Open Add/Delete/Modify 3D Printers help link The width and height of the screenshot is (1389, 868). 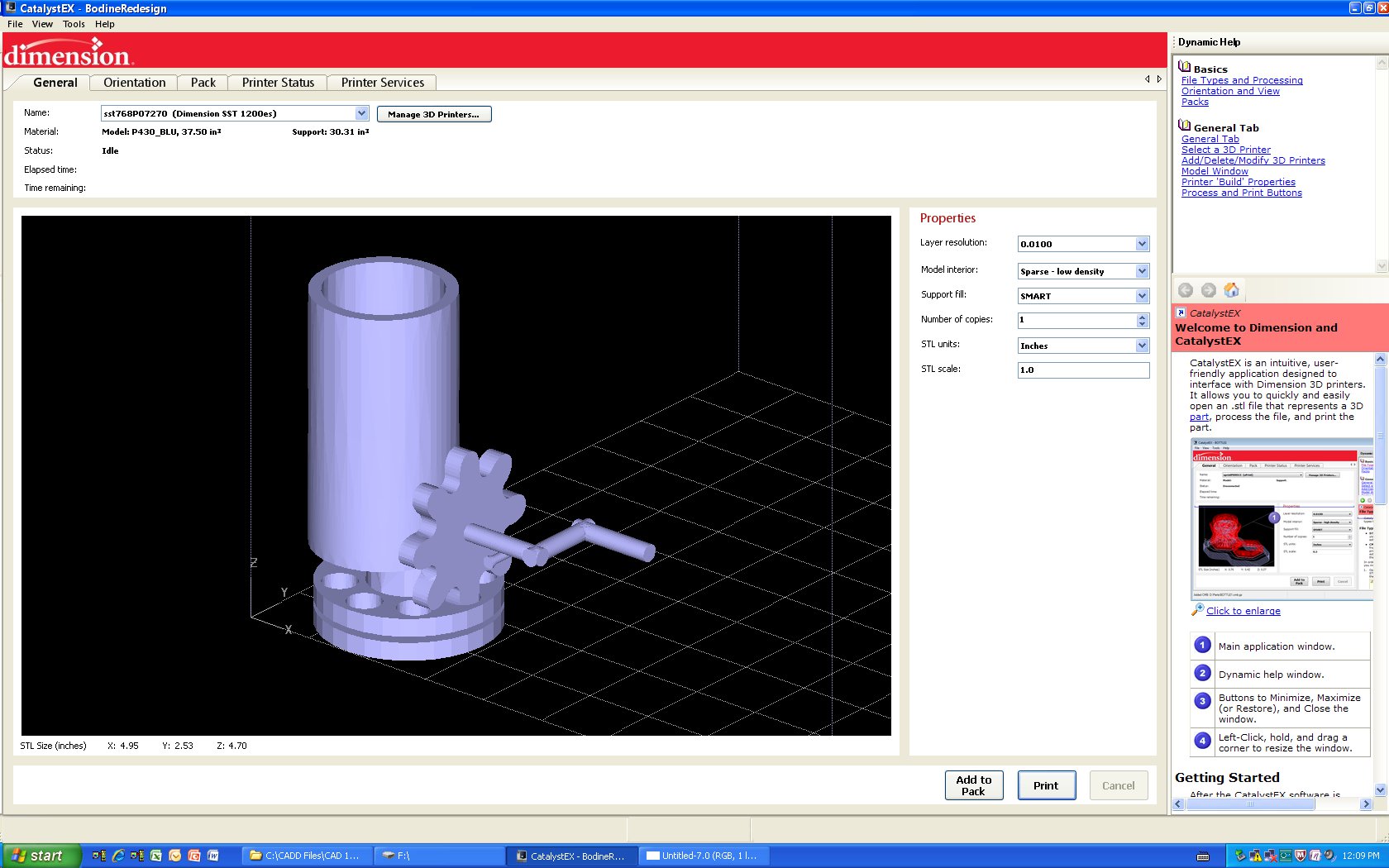(1253, 160)
